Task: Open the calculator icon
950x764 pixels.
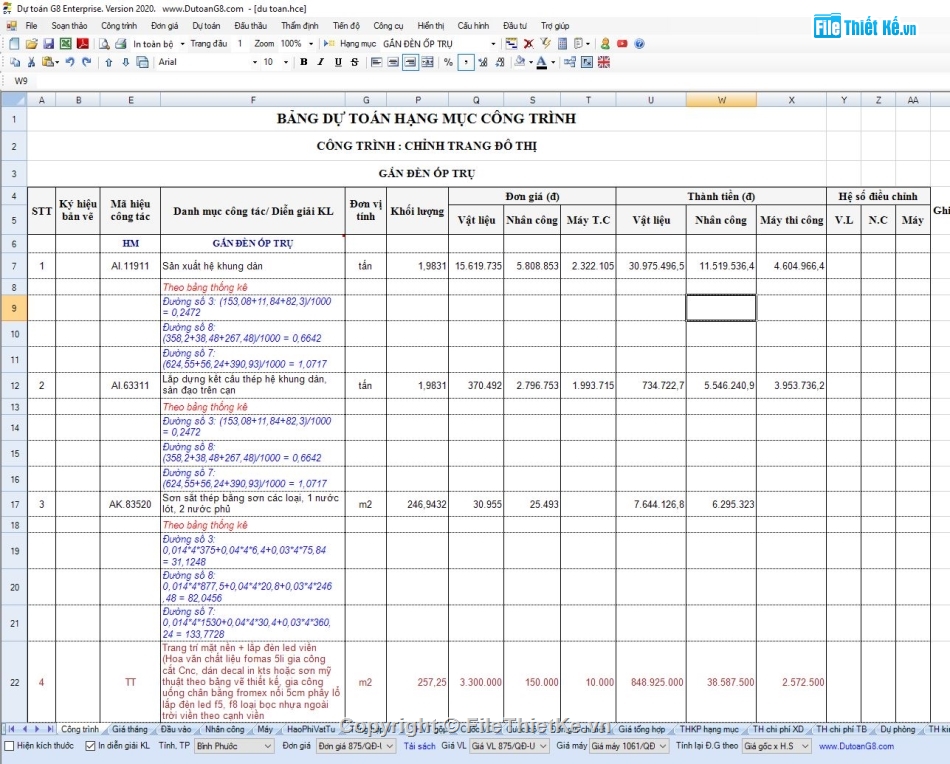Action: point(562,44)
